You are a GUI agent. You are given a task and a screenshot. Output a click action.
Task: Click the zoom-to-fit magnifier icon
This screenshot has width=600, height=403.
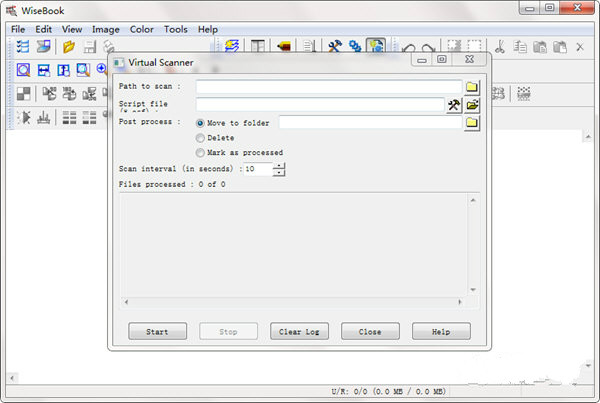point(23,70)
